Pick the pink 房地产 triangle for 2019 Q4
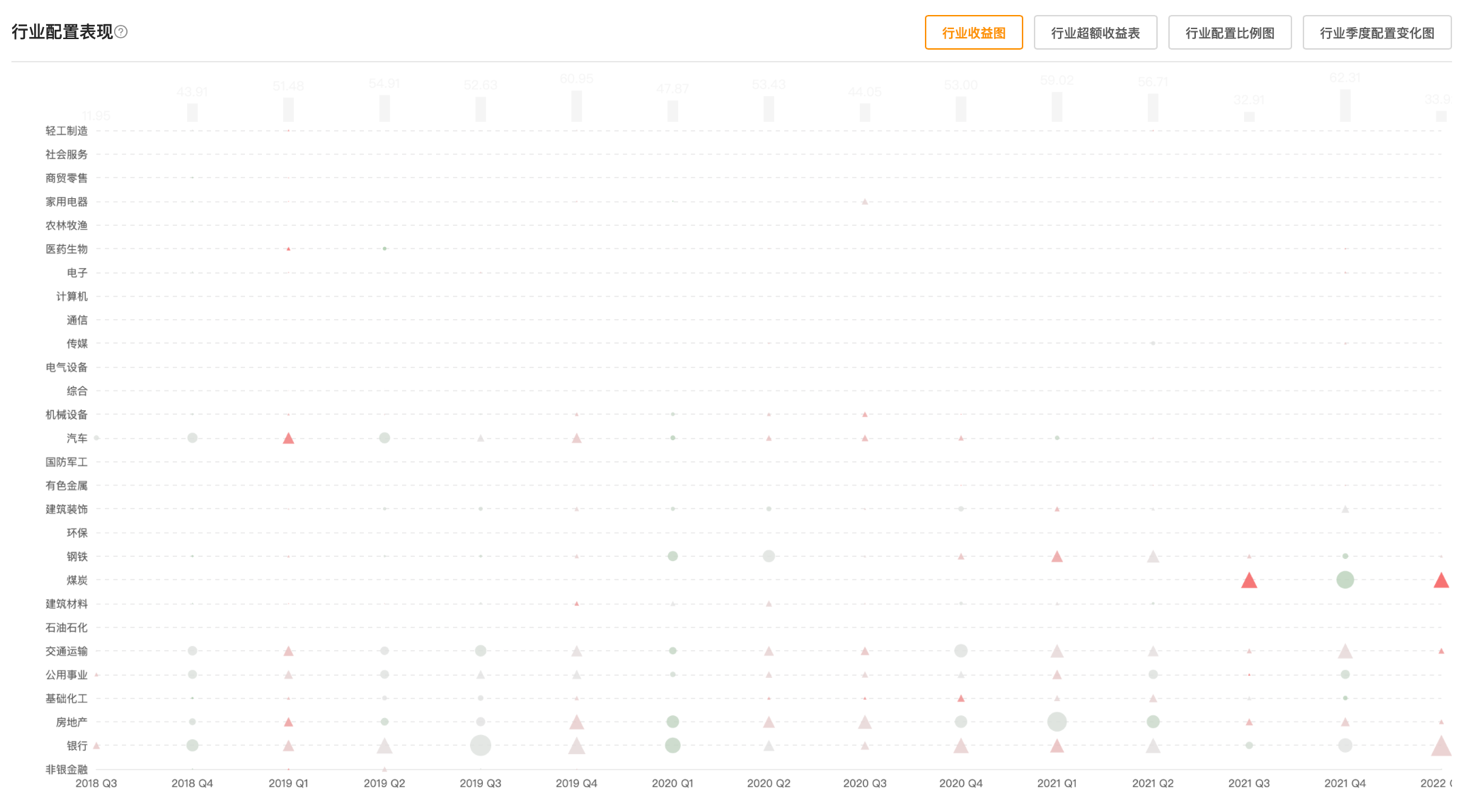 577,722
